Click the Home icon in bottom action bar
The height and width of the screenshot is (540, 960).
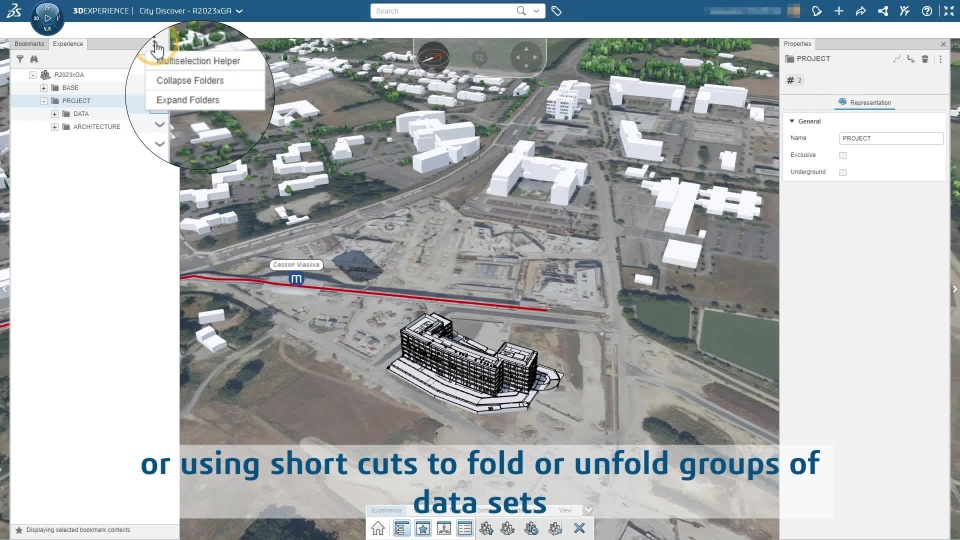click(x=378, y=528)
